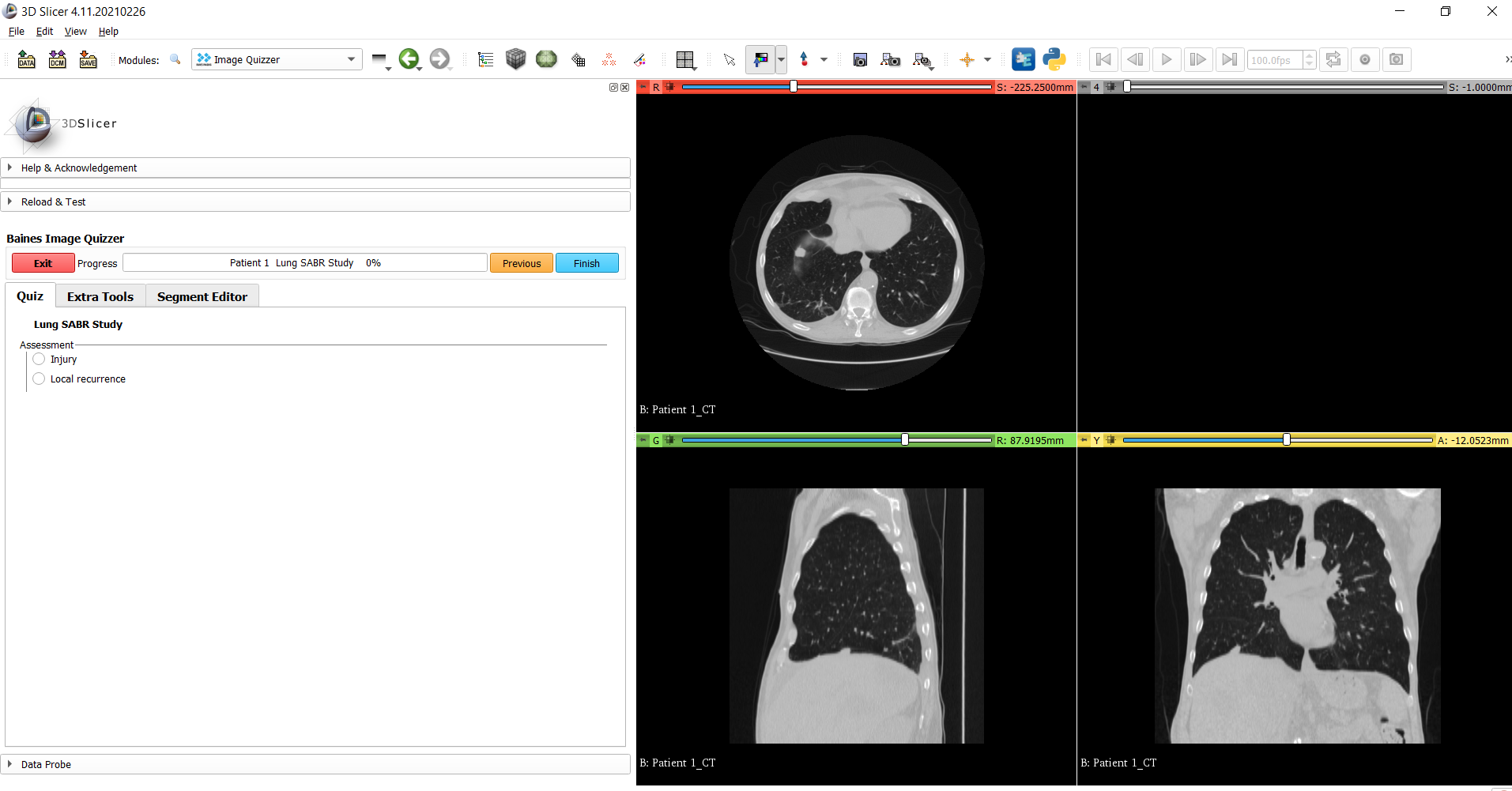This screenshot has height=791, width=1512.
Task: Go back to previous module with green arrow
Action: [409, 59]
